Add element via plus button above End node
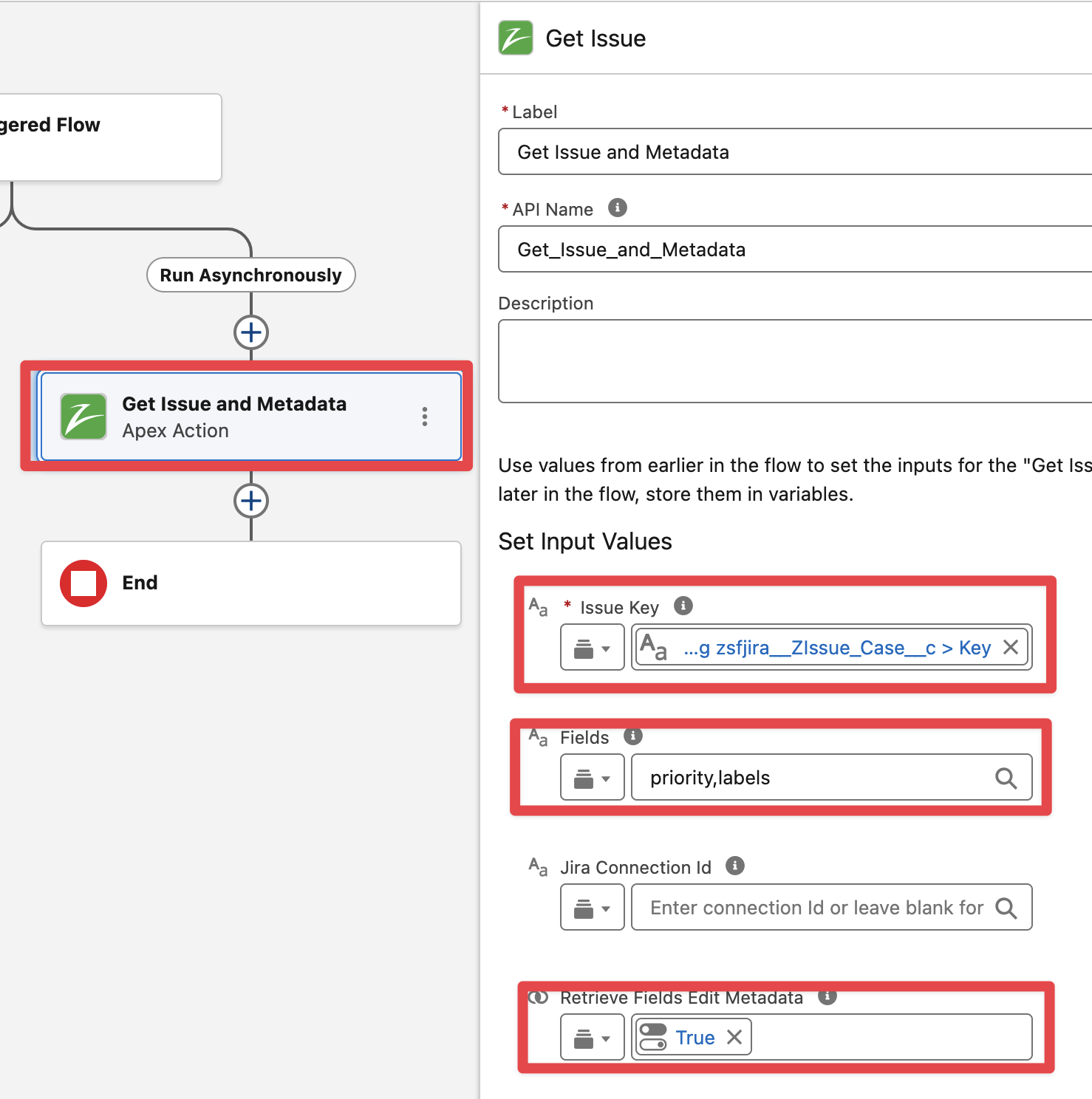The width and height of the screenshot is (1092, 1099). pyautogui.click(x=251, y=501)
